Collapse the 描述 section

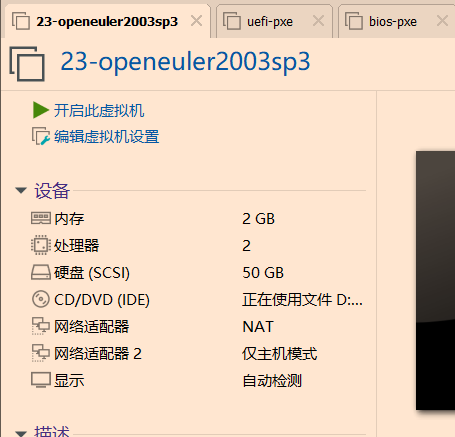click(x=21, y=434)
